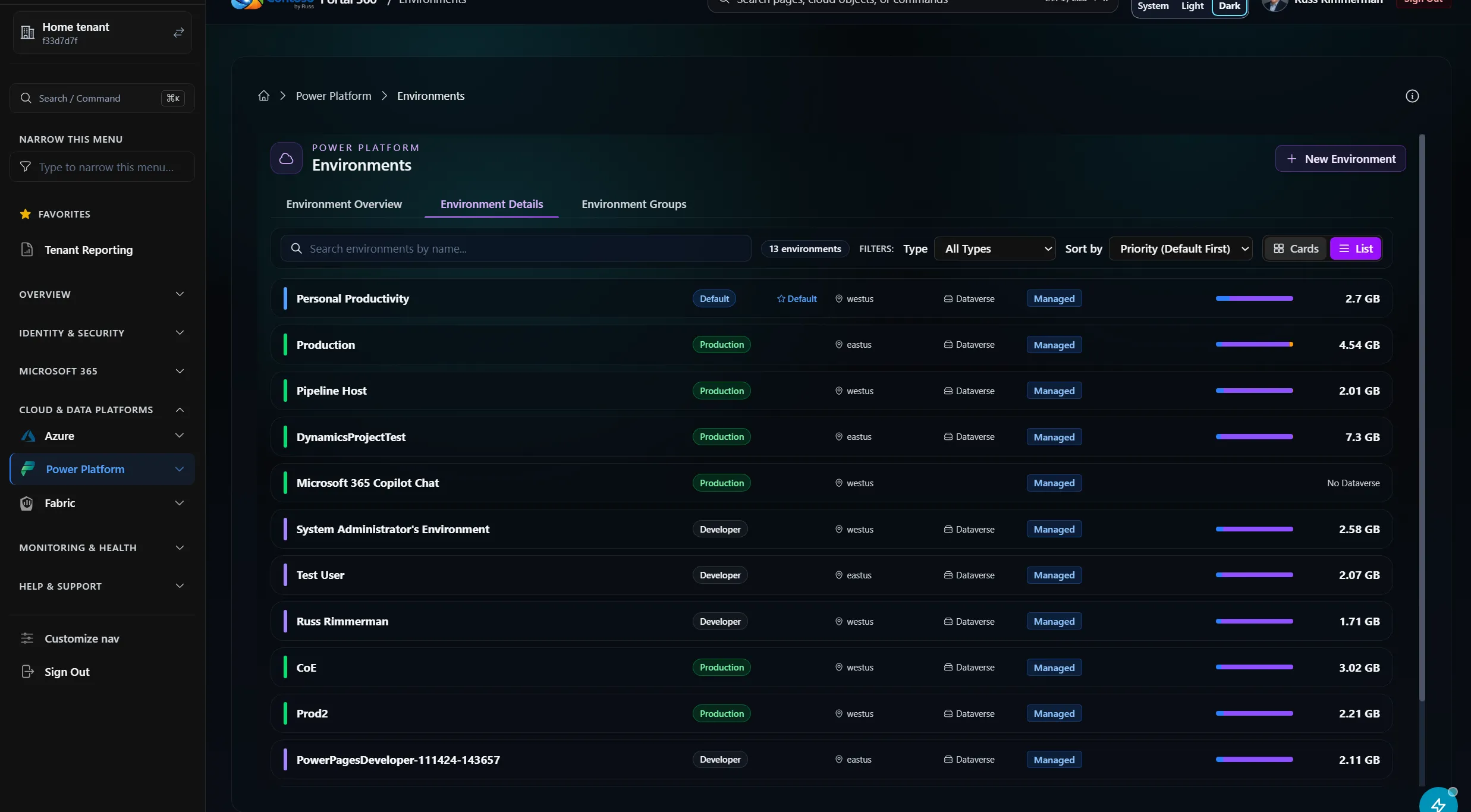Open Sort by Priority dropdown
The height and width of the screenshot is (812, 1471).
click(1180, 248)
